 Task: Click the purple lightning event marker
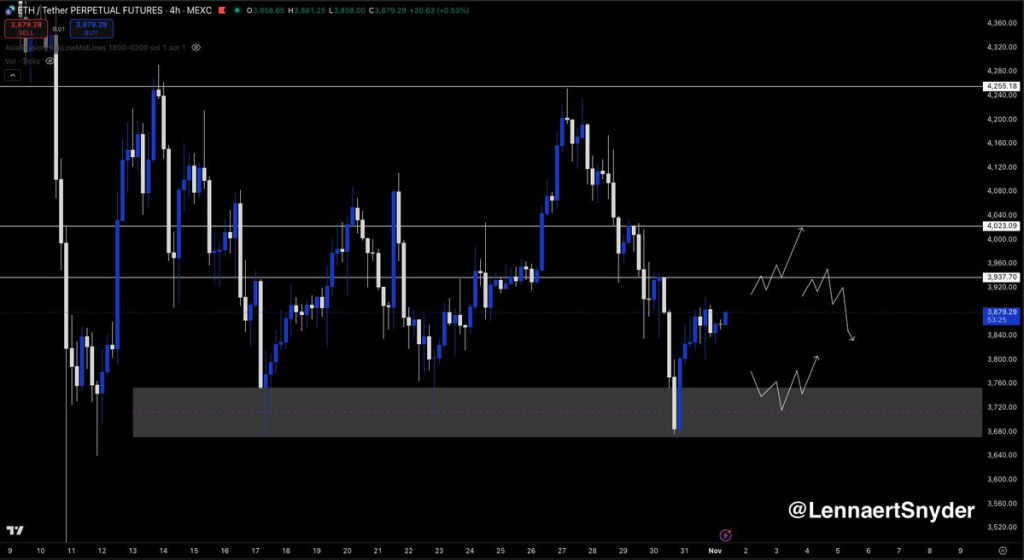coord(726,536)
